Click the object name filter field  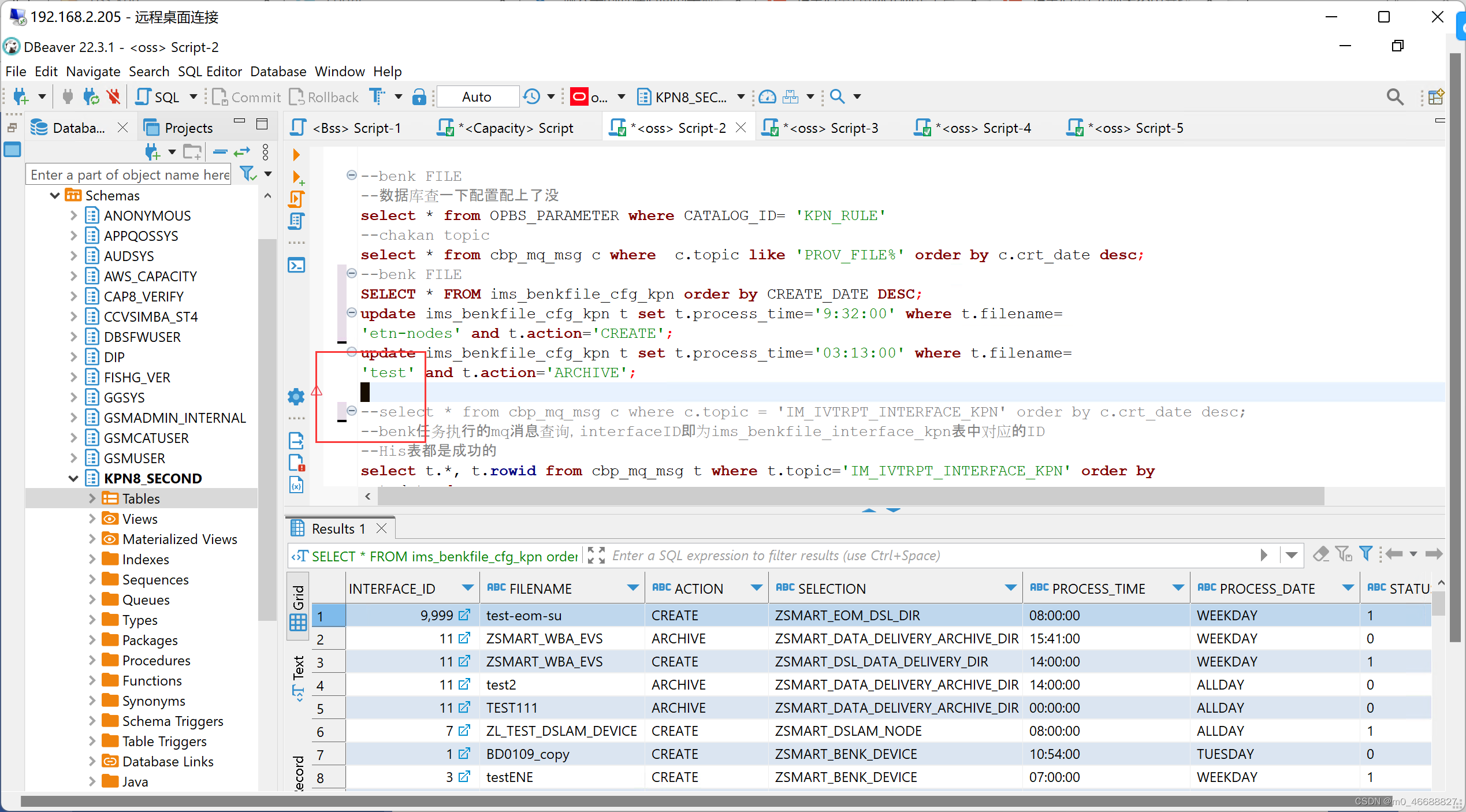coord(129,175)
